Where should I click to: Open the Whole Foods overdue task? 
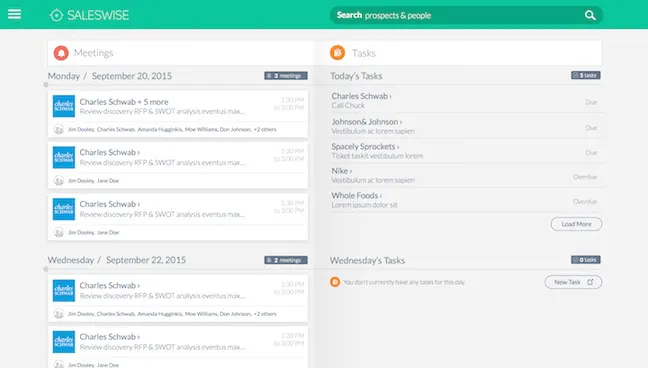click(466, 200)
